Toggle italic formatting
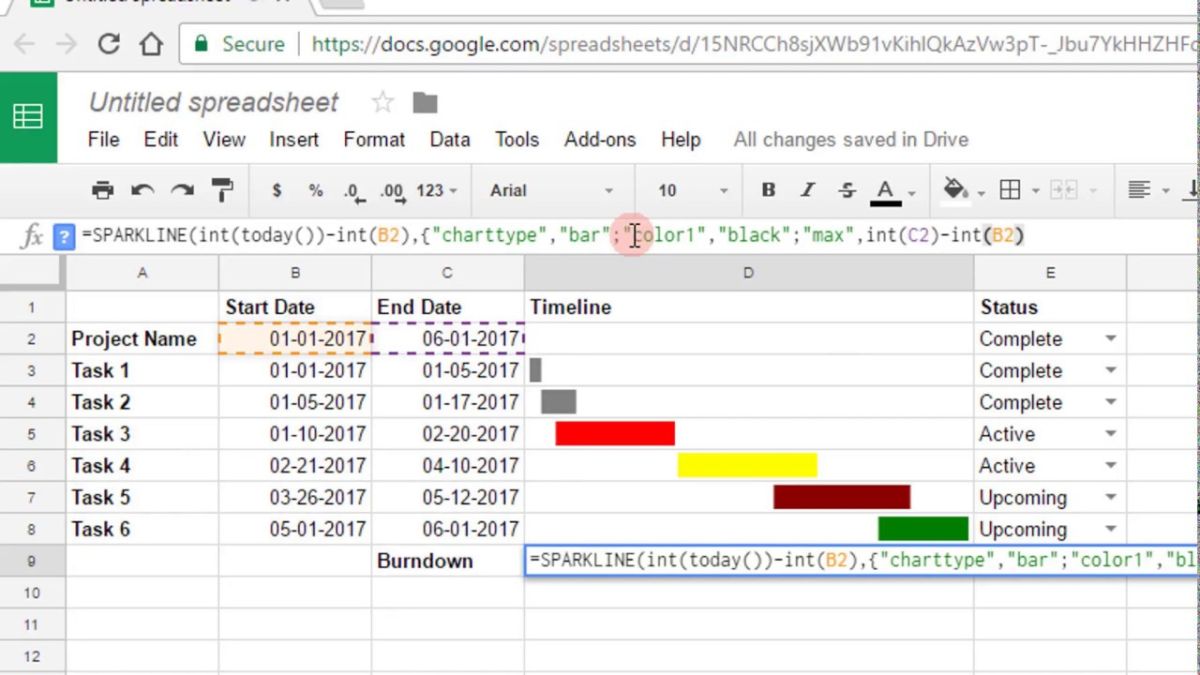1200x675 pixels. (x=809, y=190)
